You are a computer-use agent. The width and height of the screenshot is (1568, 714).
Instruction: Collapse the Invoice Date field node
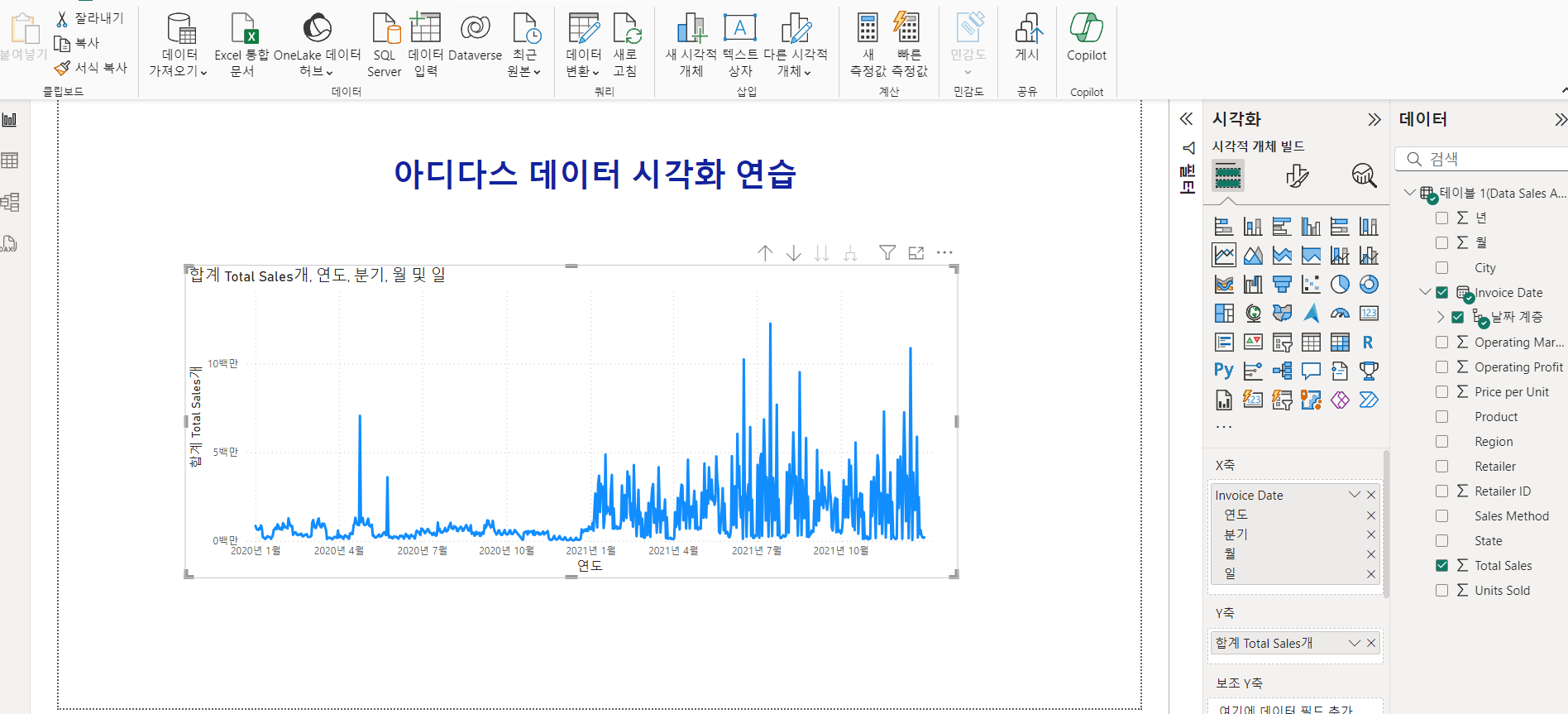pos(1424,292)
